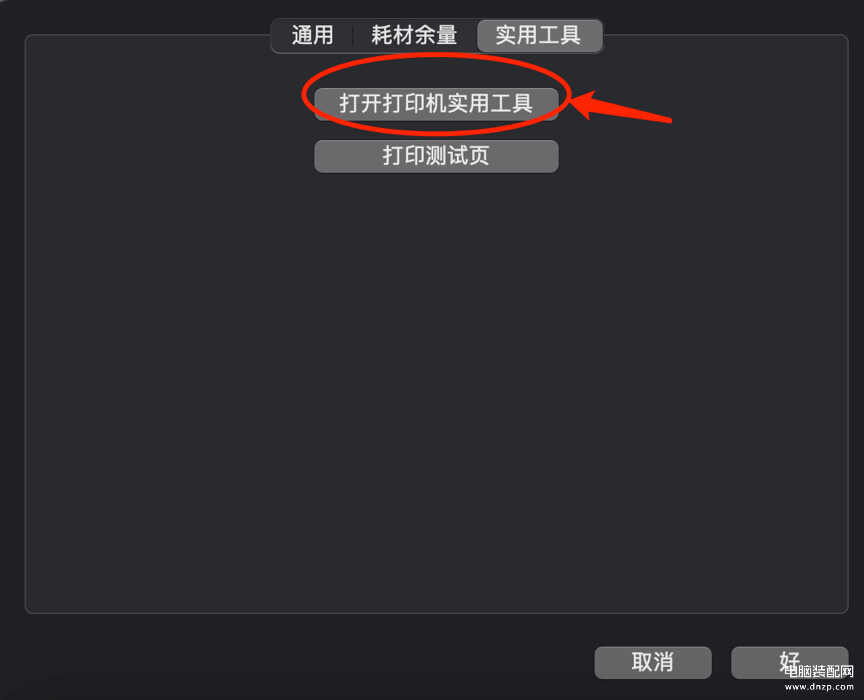Screen dimensions: 864x700
Task: Click the 电脑装配网 watermark logo
Action: [x=819, y=671]
